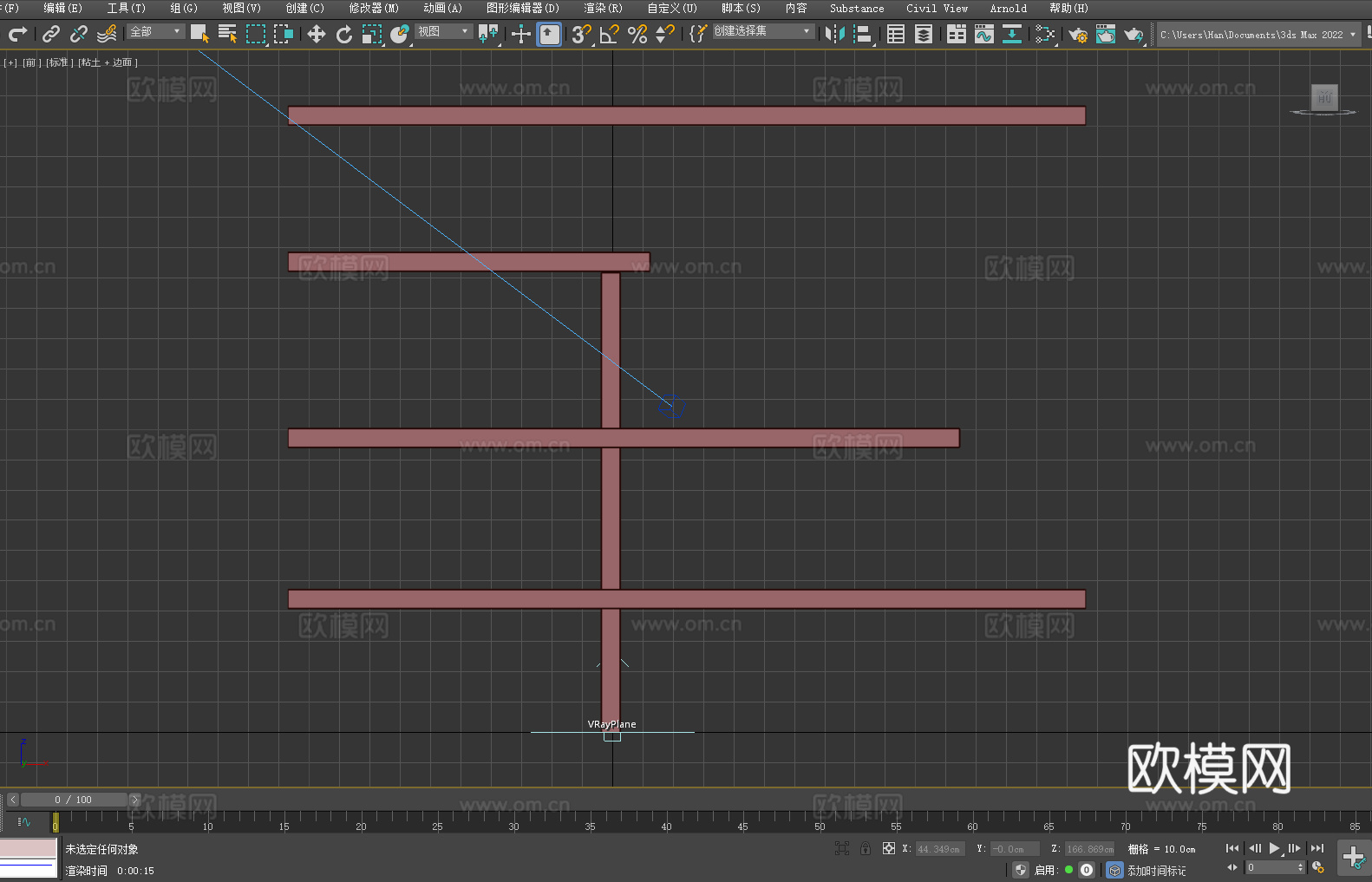Click the large Set Key plus button
This screenshot has width=1372, height=882.
tap(1354, 858)
